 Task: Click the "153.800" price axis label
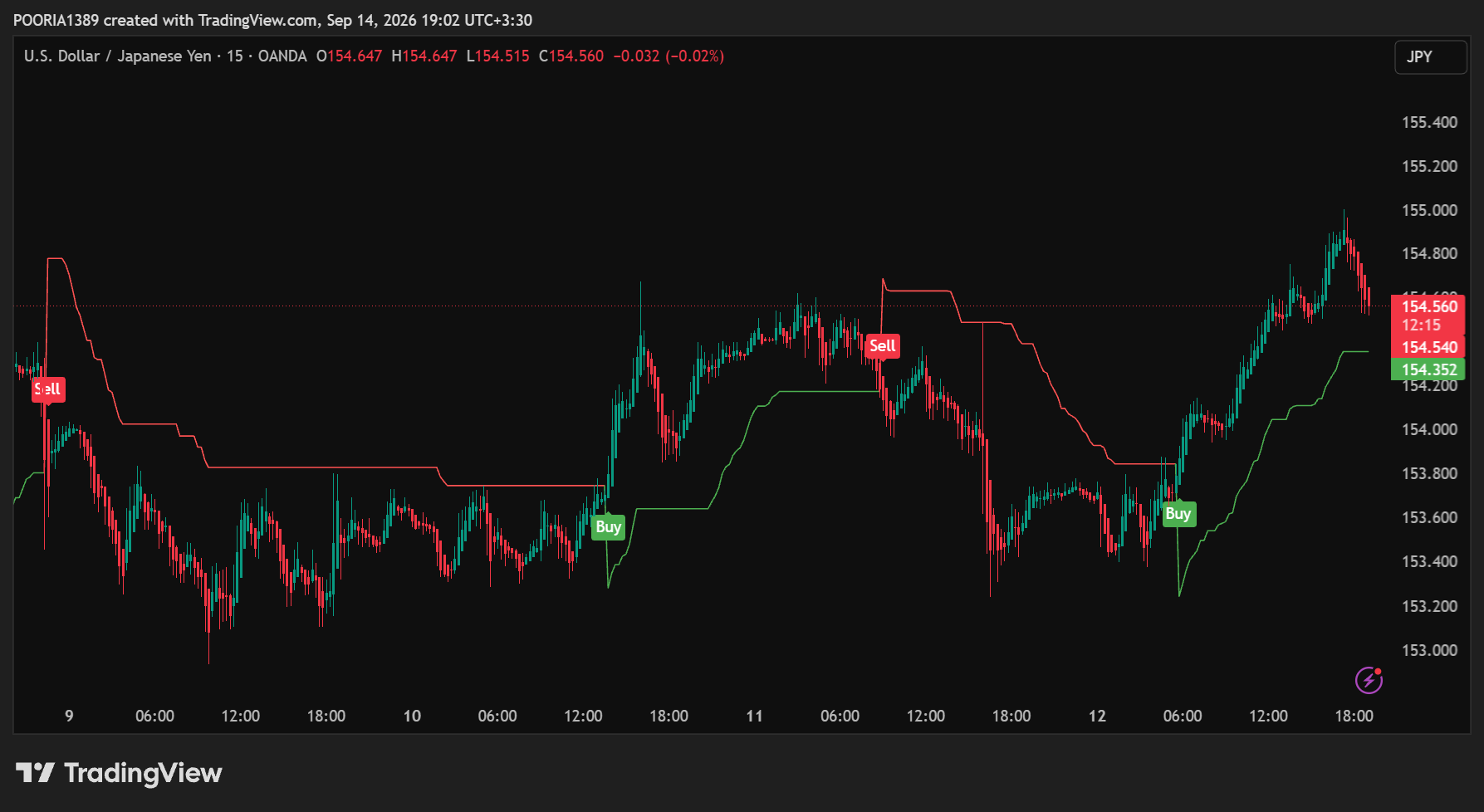tap(1429, 473)
